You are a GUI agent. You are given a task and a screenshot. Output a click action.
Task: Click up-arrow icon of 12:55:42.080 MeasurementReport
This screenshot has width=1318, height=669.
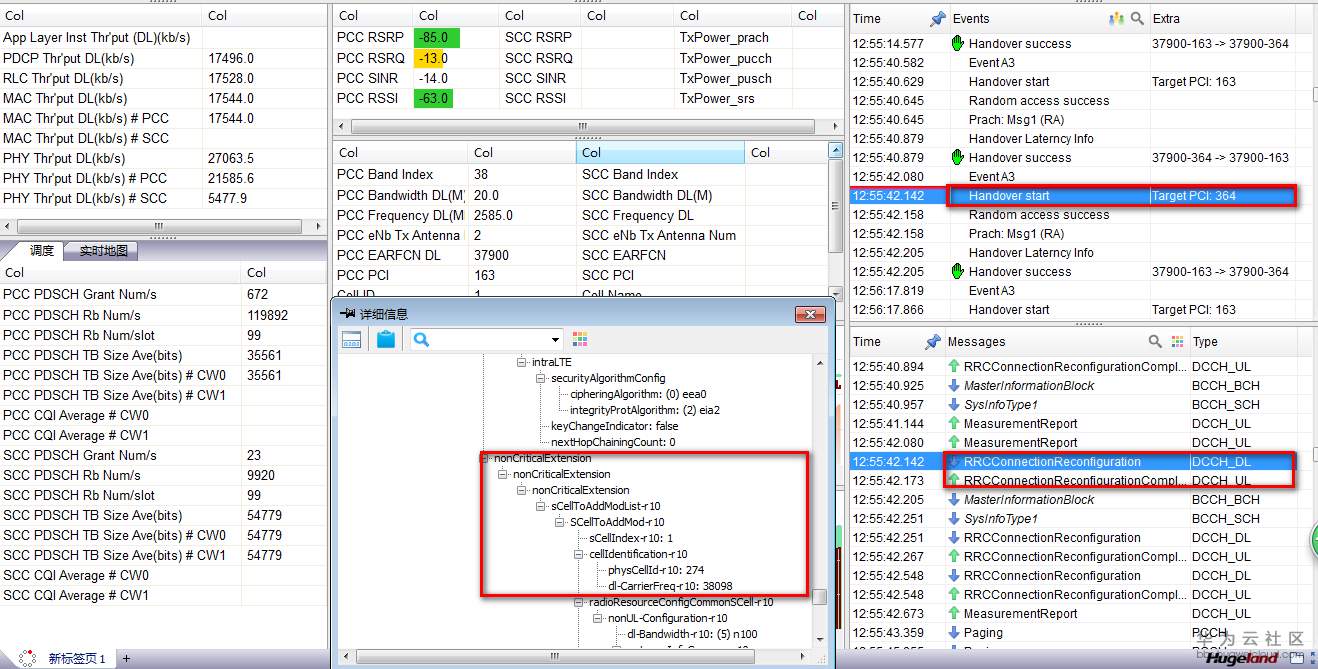954,442
